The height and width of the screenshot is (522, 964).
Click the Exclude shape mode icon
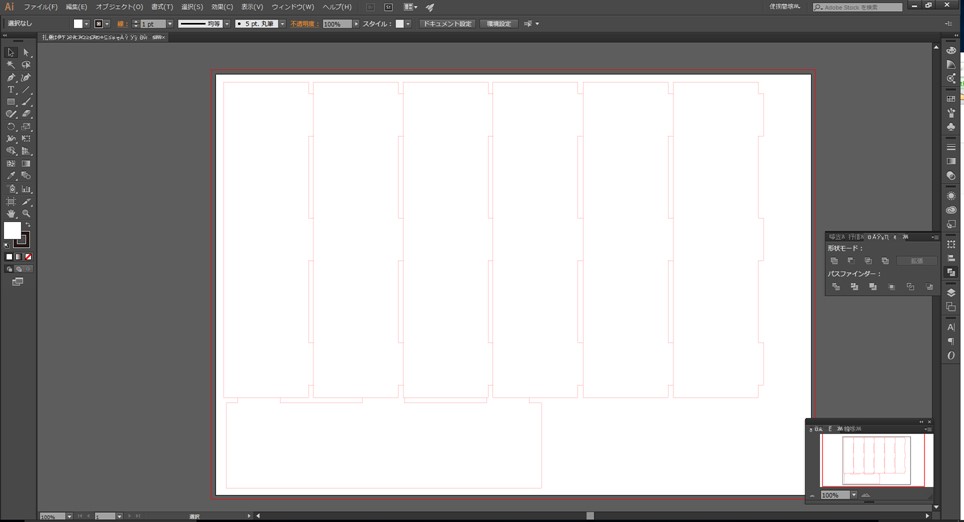(x=885, y=261)
